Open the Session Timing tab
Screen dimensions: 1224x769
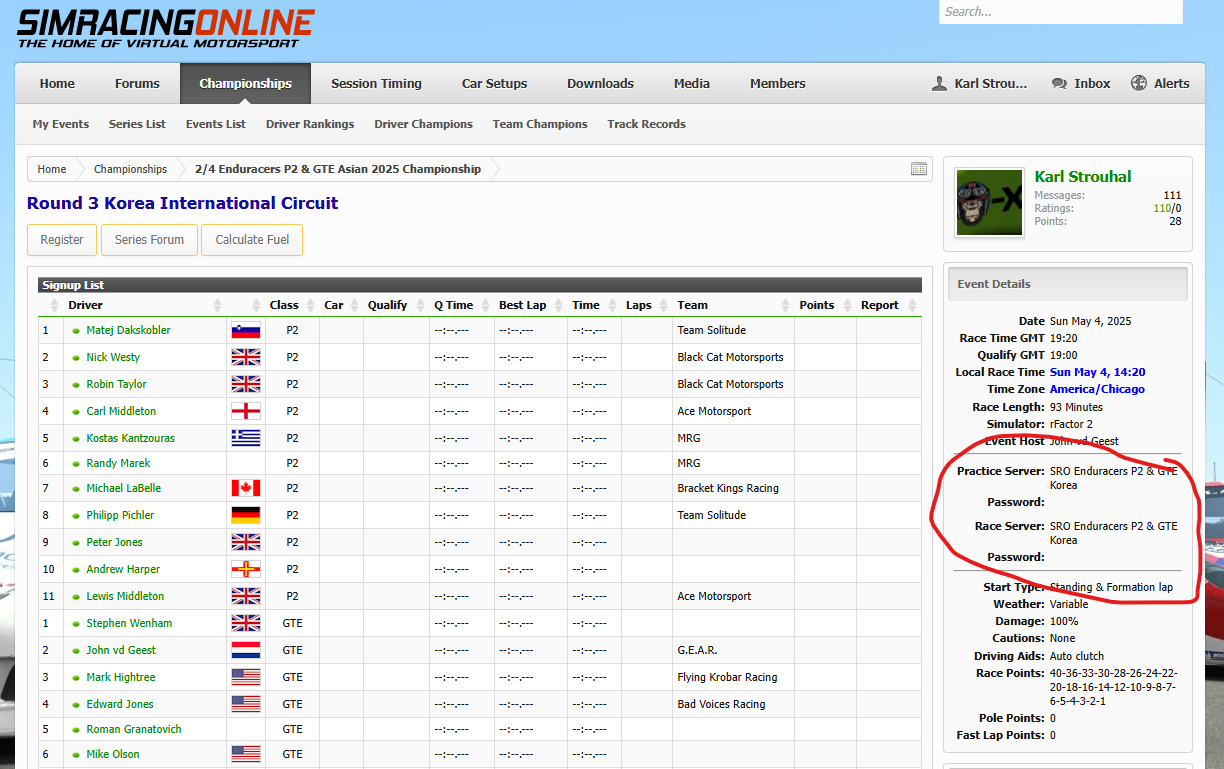pos(376,84)
